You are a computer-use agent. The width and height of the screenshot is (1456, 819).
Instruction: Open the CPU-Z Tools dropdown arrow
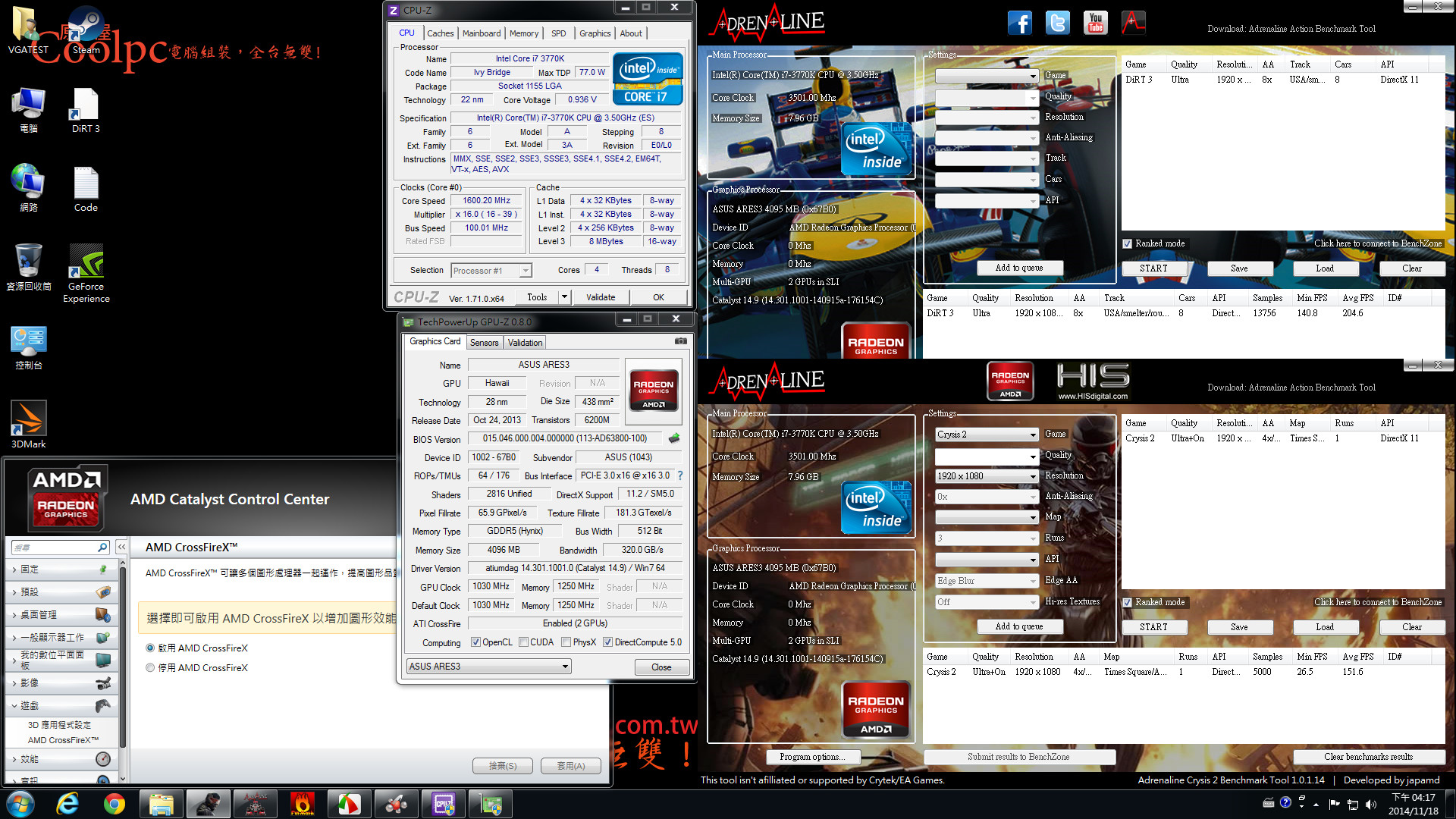pyautogui.click(x=564, y=297)
